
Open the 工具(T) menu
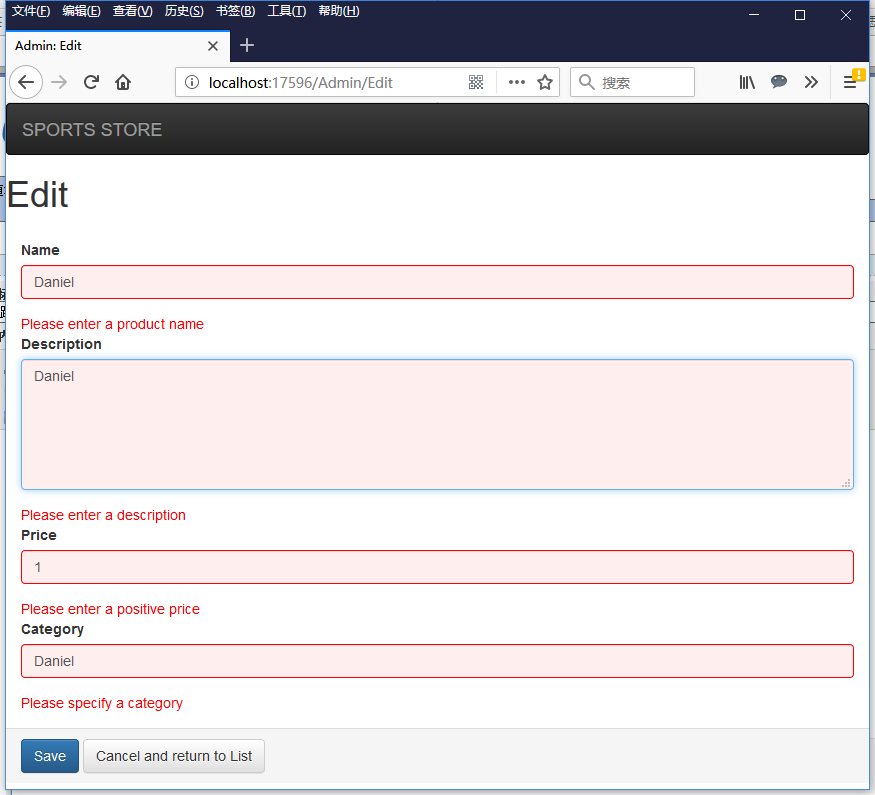point(287,11)
